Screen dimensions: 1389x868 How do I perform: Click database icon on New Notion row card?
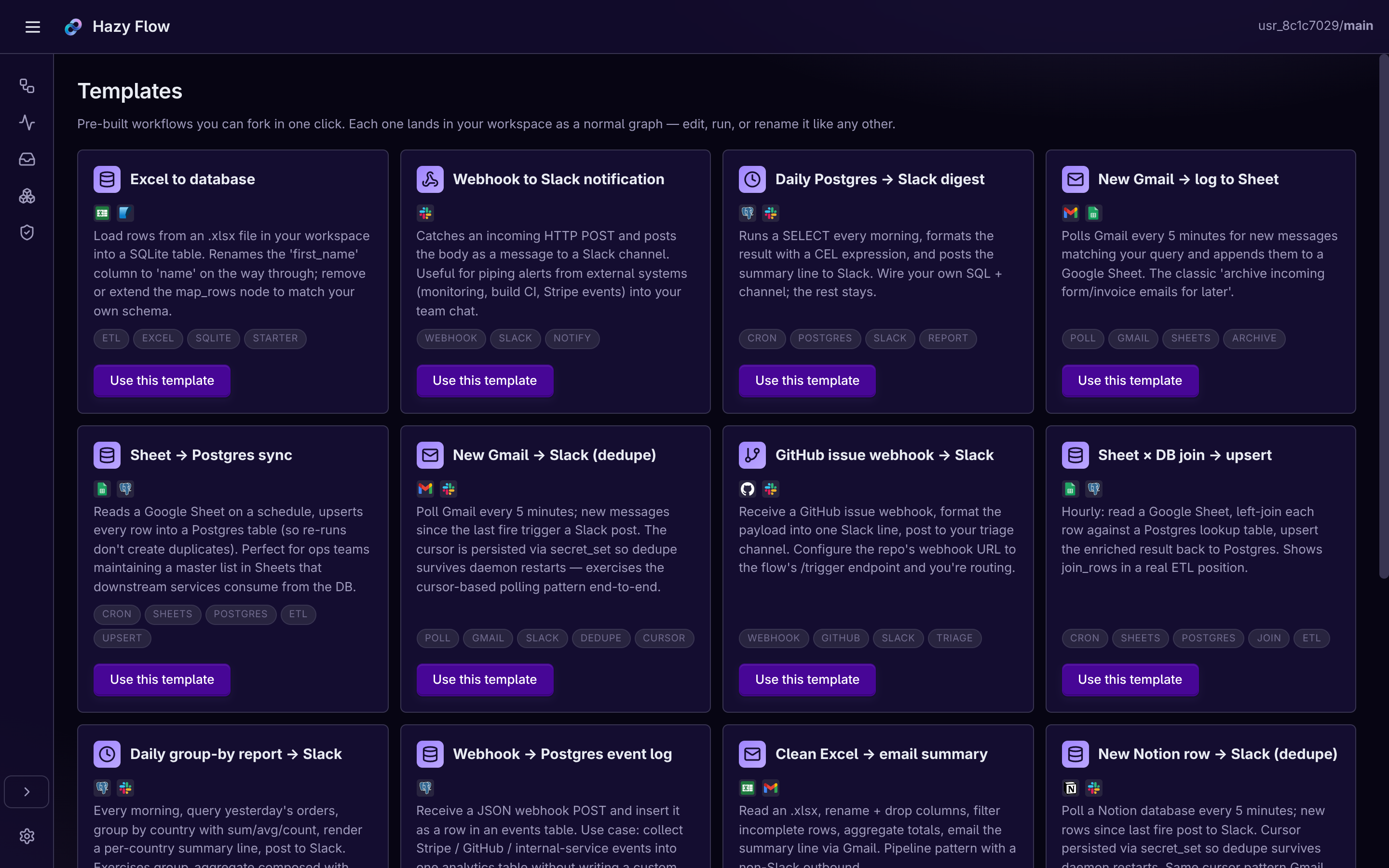coord(1075,754)
